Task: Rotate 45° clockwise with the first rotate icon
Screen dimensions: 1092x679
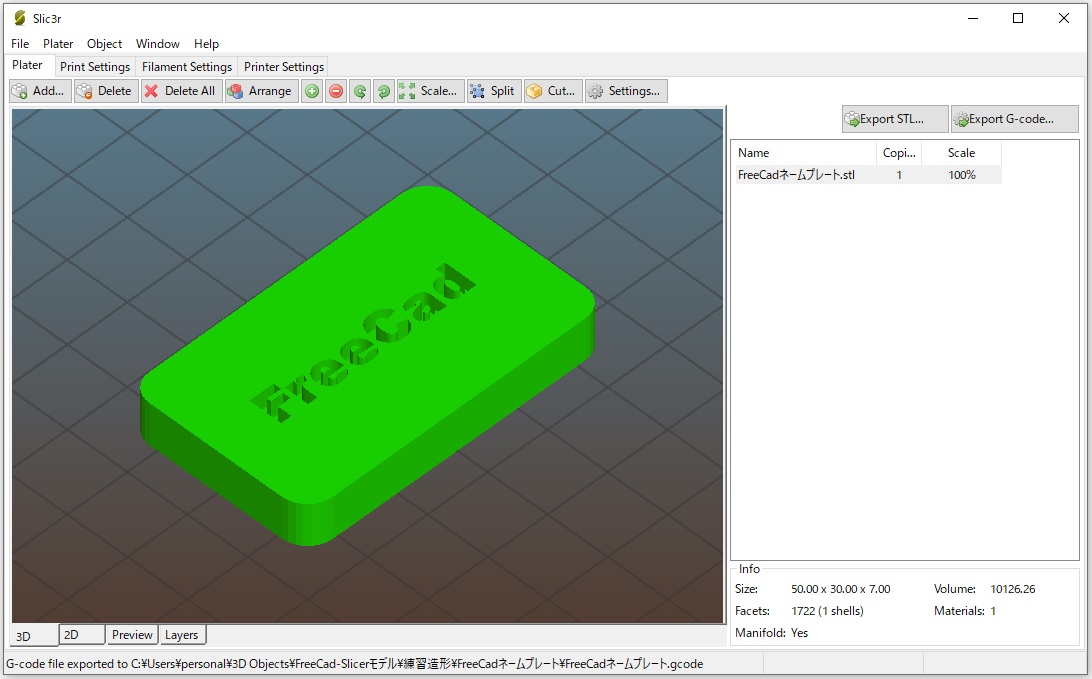Action: [x=360, y=91]
